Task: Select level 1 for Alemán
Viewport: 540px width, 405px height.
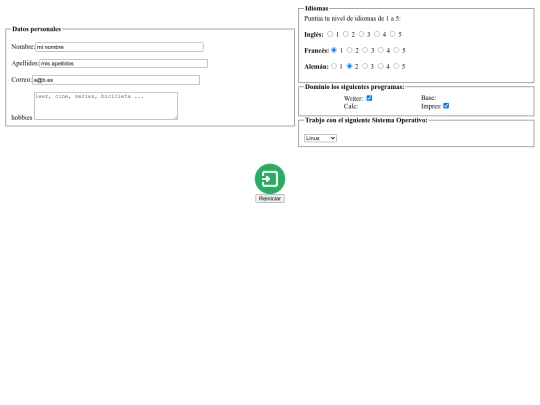Action: click(x=334, y=66)
